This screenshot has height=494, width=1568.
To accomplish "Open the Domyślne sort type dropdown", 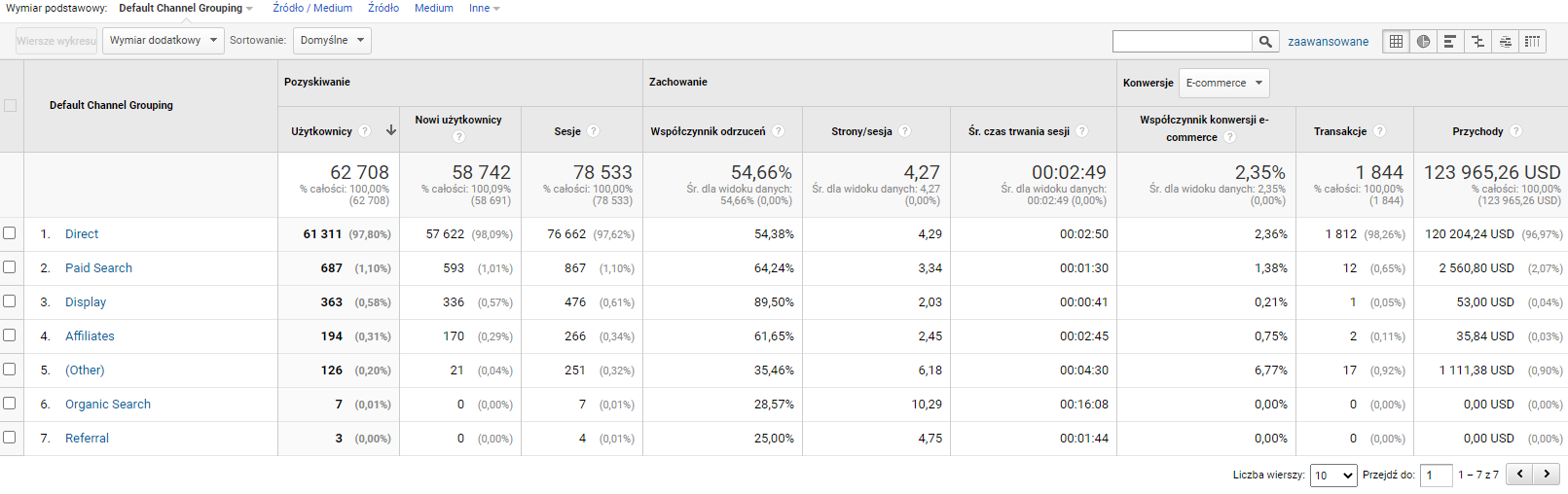I will (x=332, y=41).
